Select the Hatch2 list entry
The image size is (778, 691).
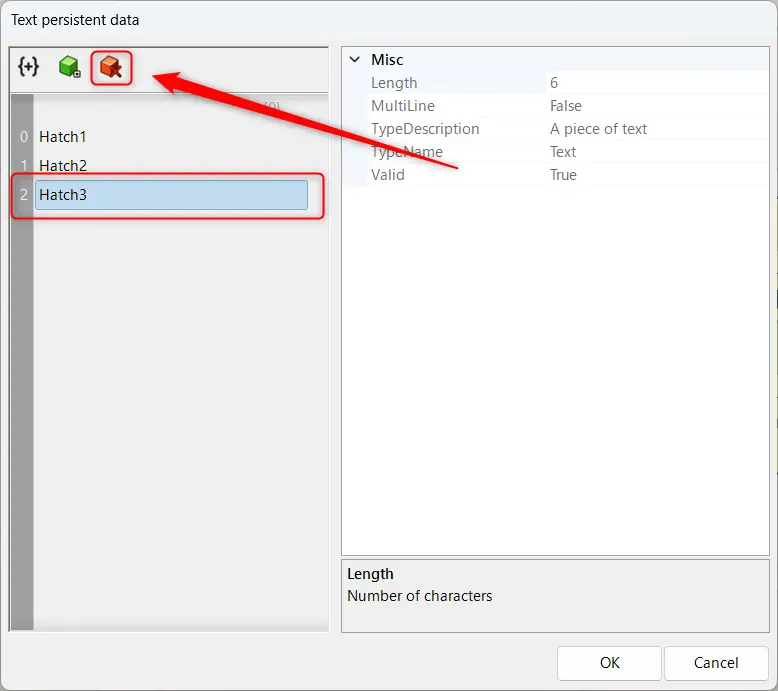pyautogui.click(x=63, y=165)
